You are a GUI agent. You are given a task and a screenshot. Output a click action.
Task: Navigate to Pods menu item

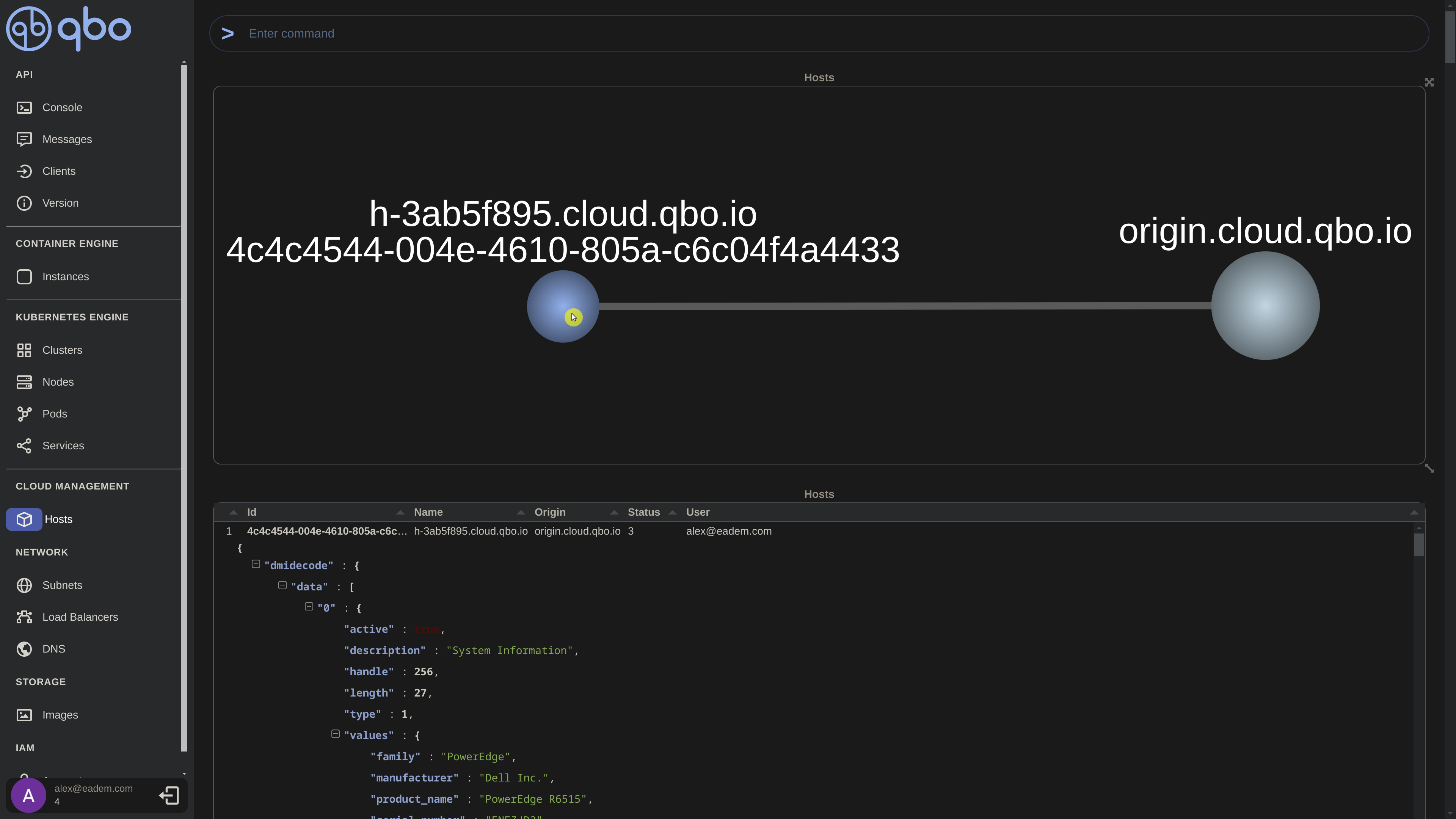pos(54,414)
